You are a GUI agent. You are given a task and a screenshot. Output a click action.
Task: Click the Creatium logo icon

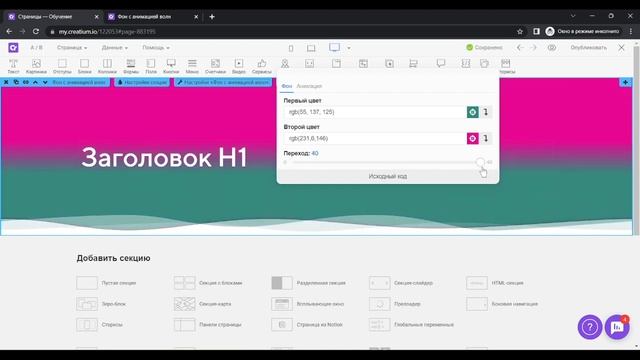(13, 48)
